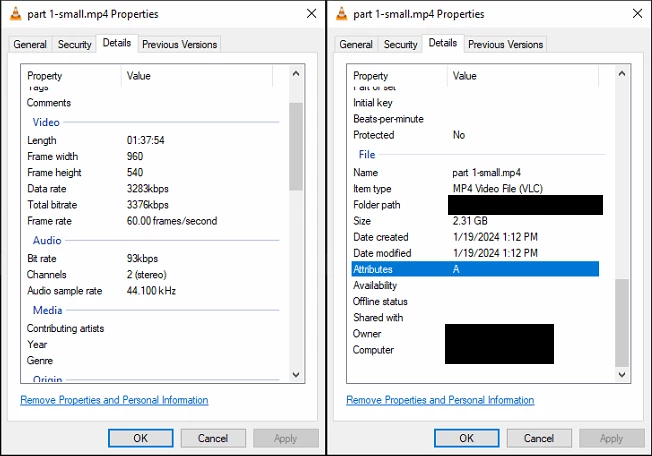Open General tab in left Properties window
The width and height of the screenshot is (652, 456).
pos(30,44)
